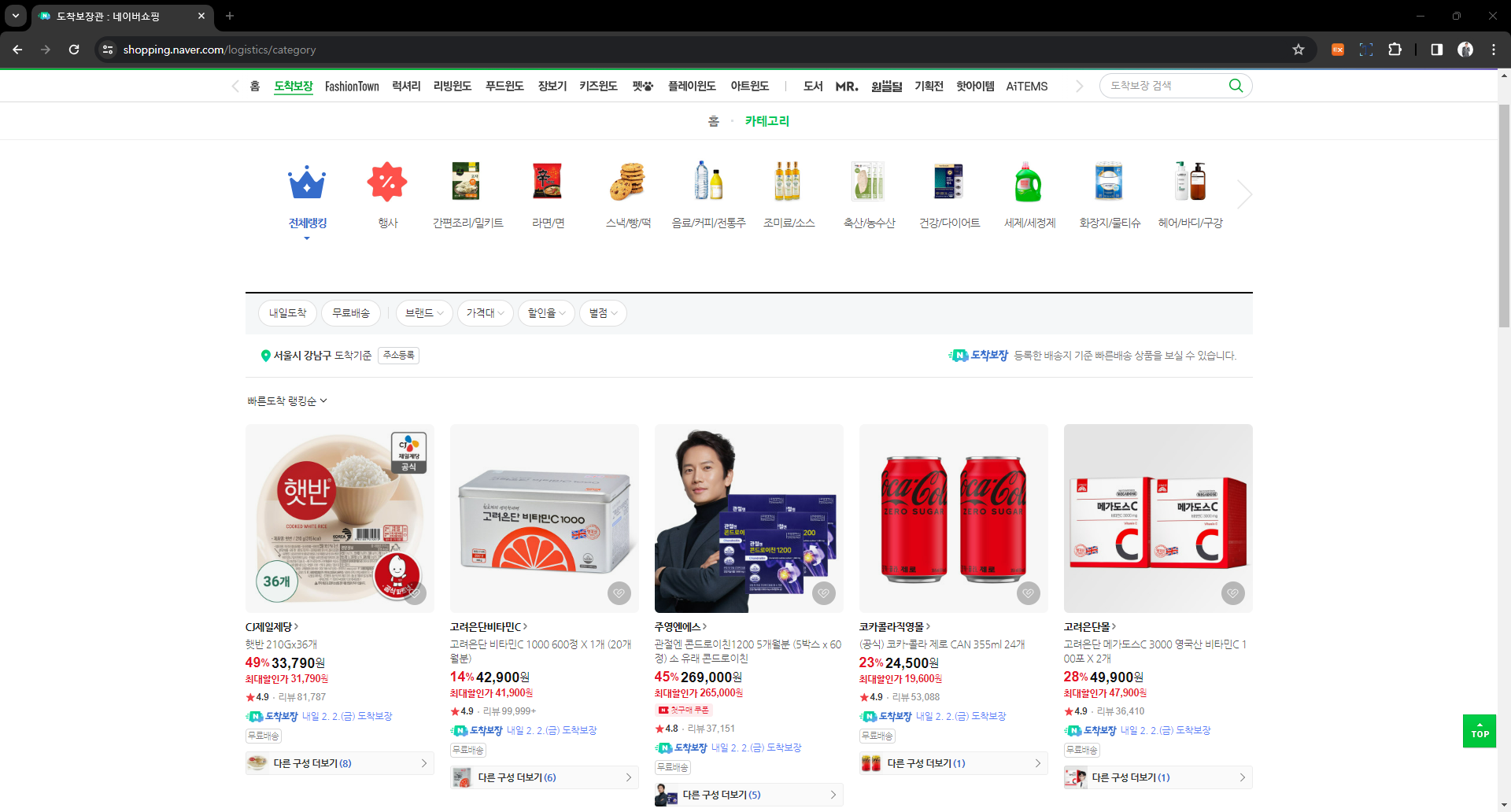Expand the 가격대 filter dropdown
The width and height of the screenshot is (1511, 812).
(485, 313)
